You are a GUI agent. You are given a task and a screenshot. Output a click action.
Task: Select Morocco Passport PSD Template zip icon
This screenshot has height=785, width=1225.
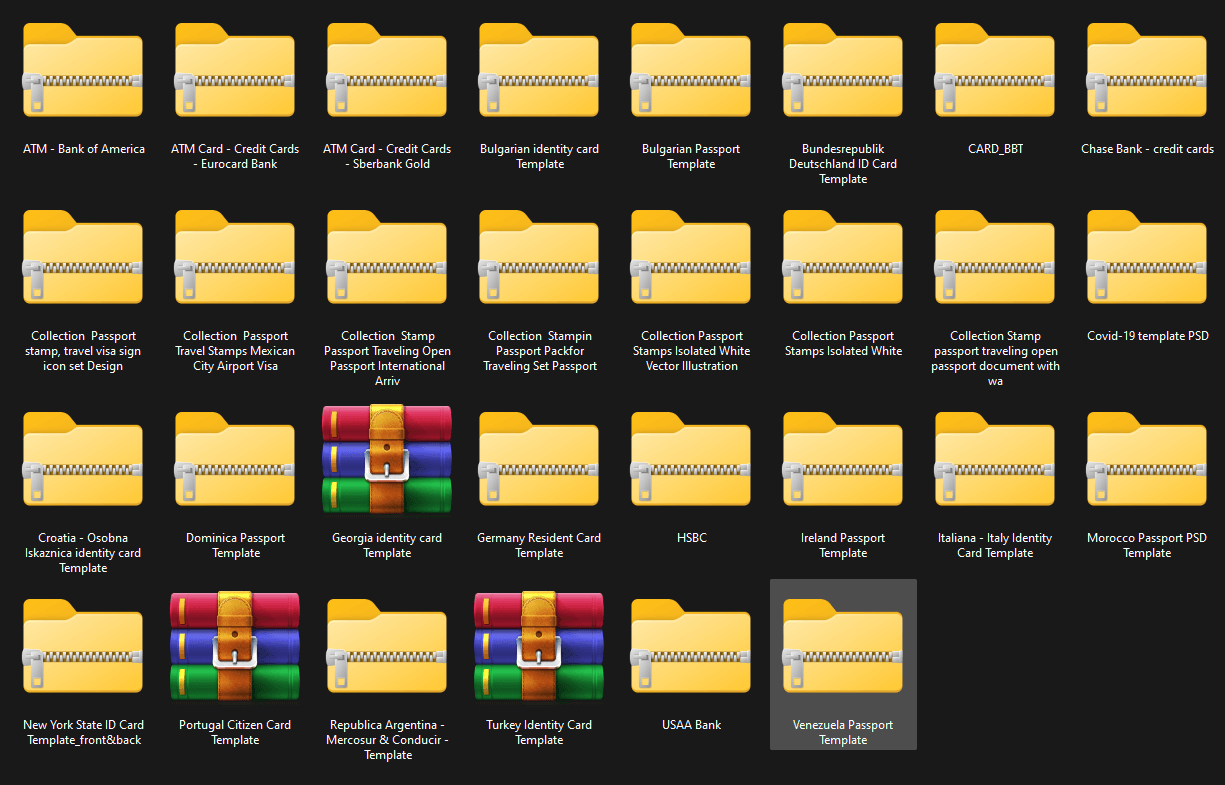[1147, 459]
